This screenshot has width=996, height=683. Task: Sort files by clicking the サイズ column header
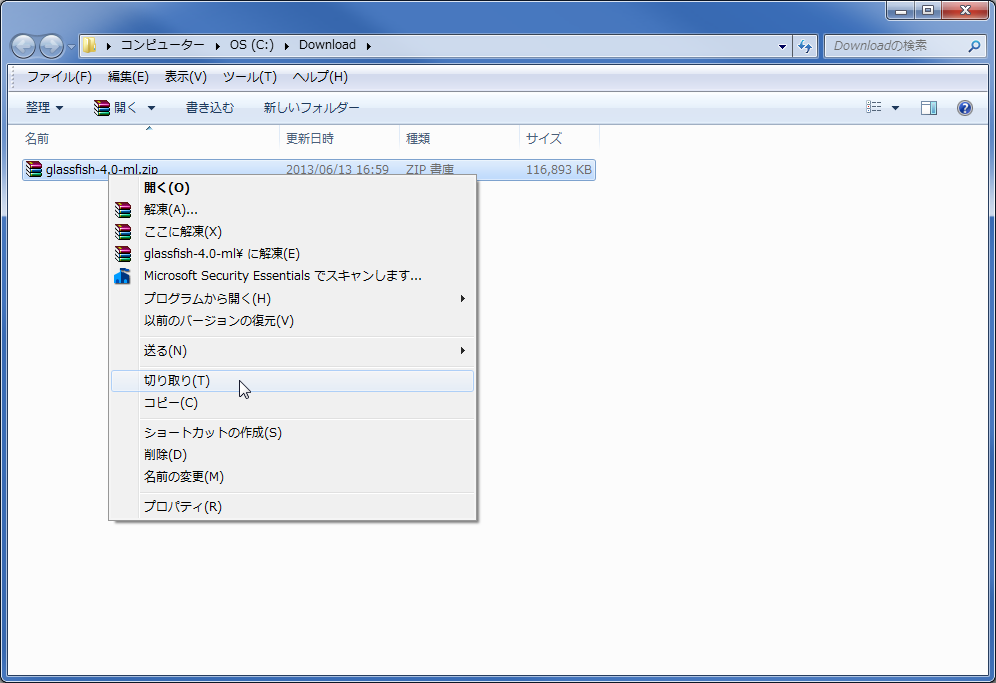tap(540, 138)
